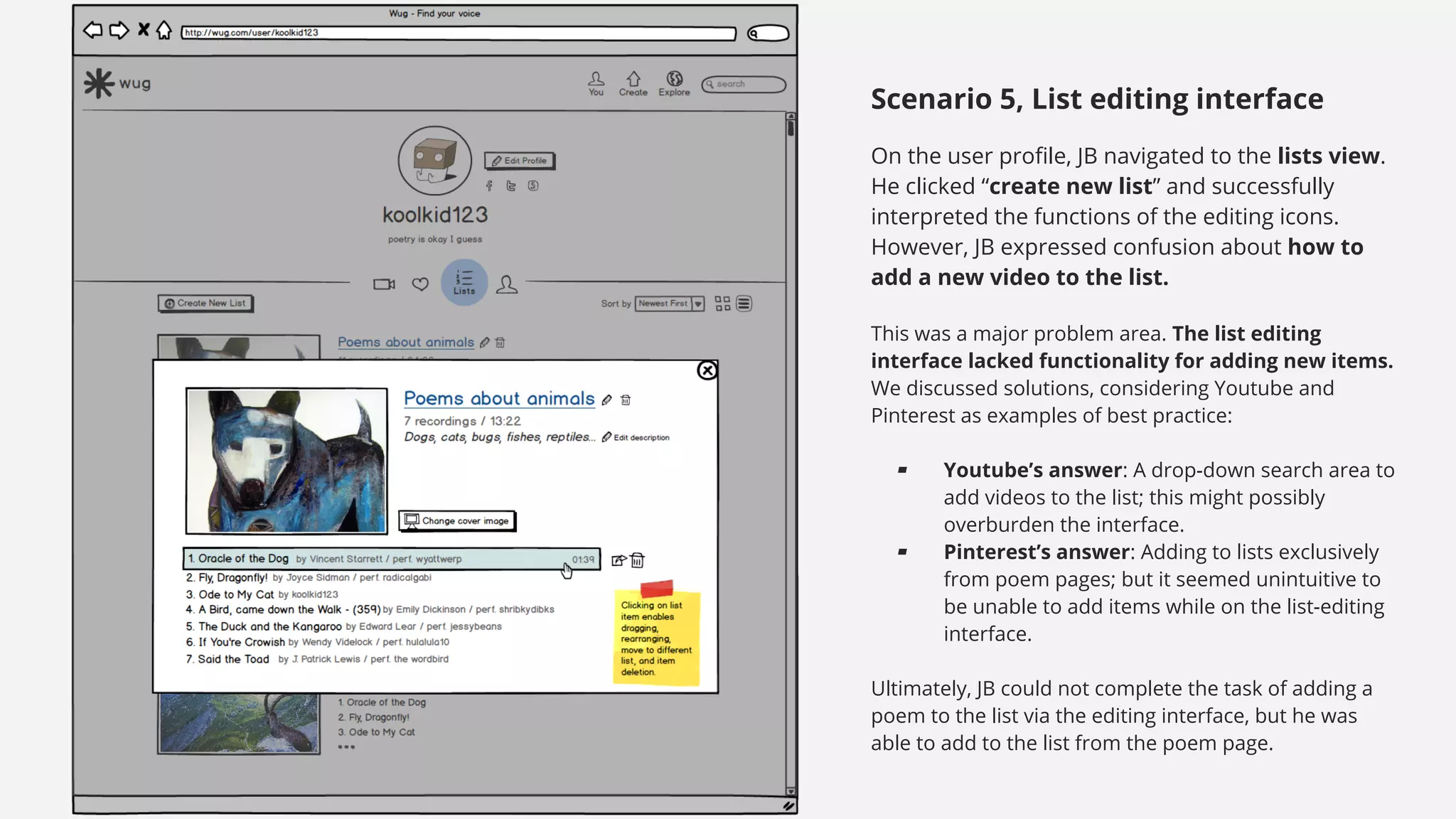The image size is (1456, 819).
Task: Click the browser back arrow icon
Action: click(x=92, y=31)
